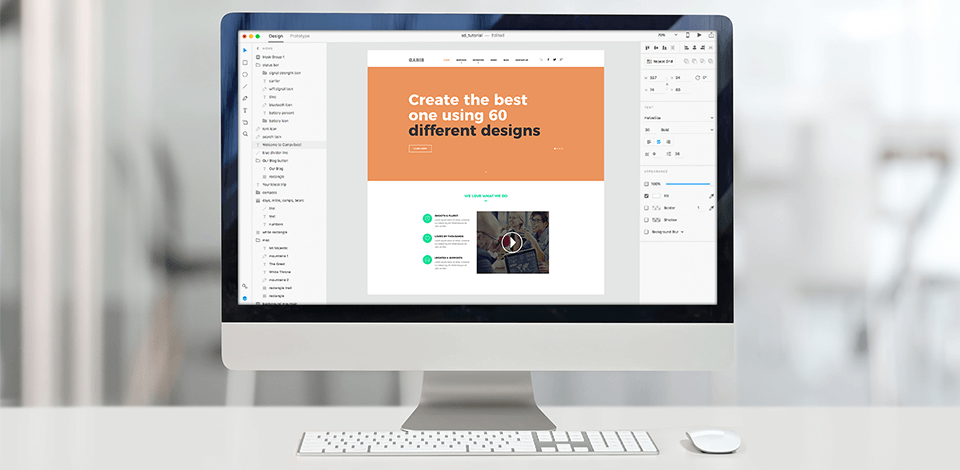Click the play button on video thumbnail
The image size is (960, 470).
(512, 242)
